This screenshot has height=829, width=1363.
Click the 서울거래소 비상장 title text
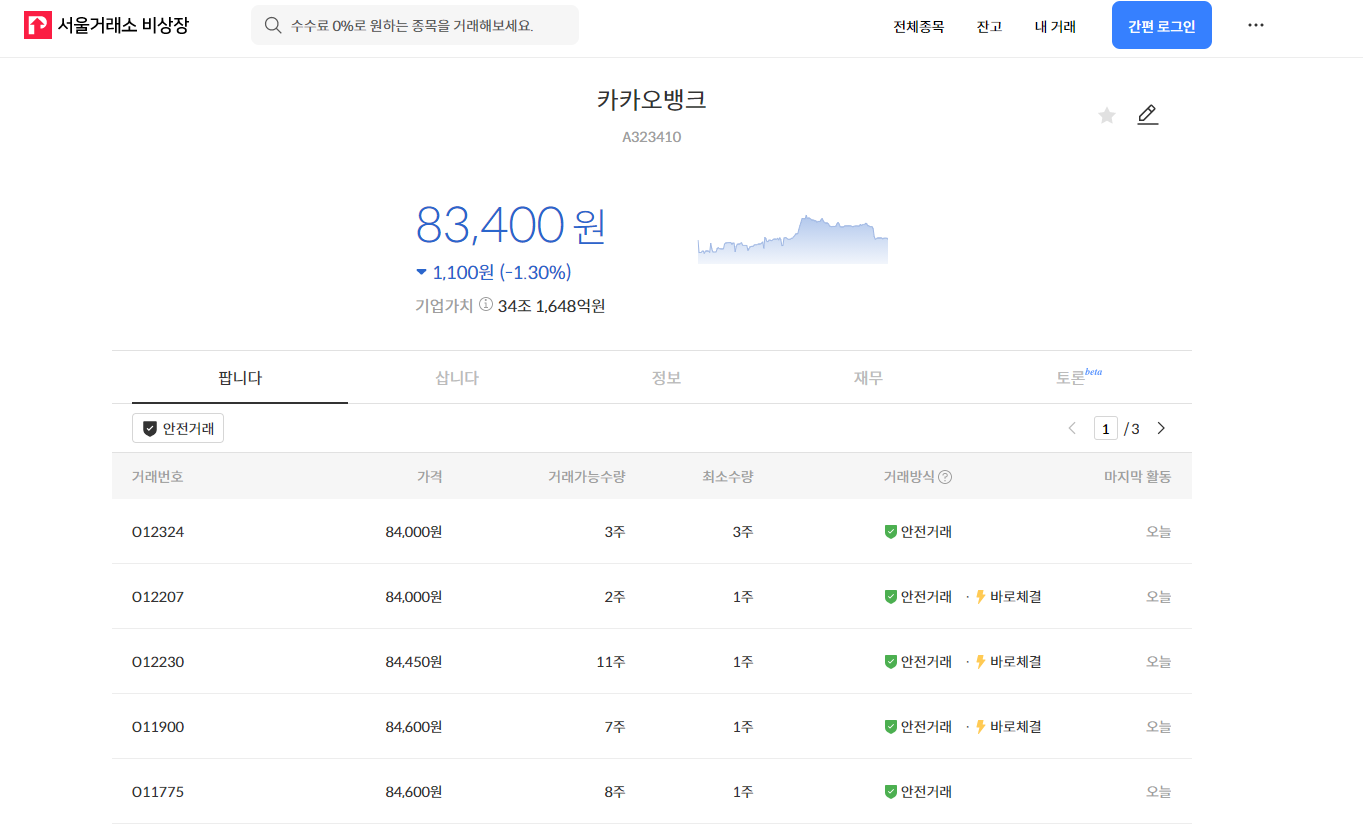(x=123, y=25)
